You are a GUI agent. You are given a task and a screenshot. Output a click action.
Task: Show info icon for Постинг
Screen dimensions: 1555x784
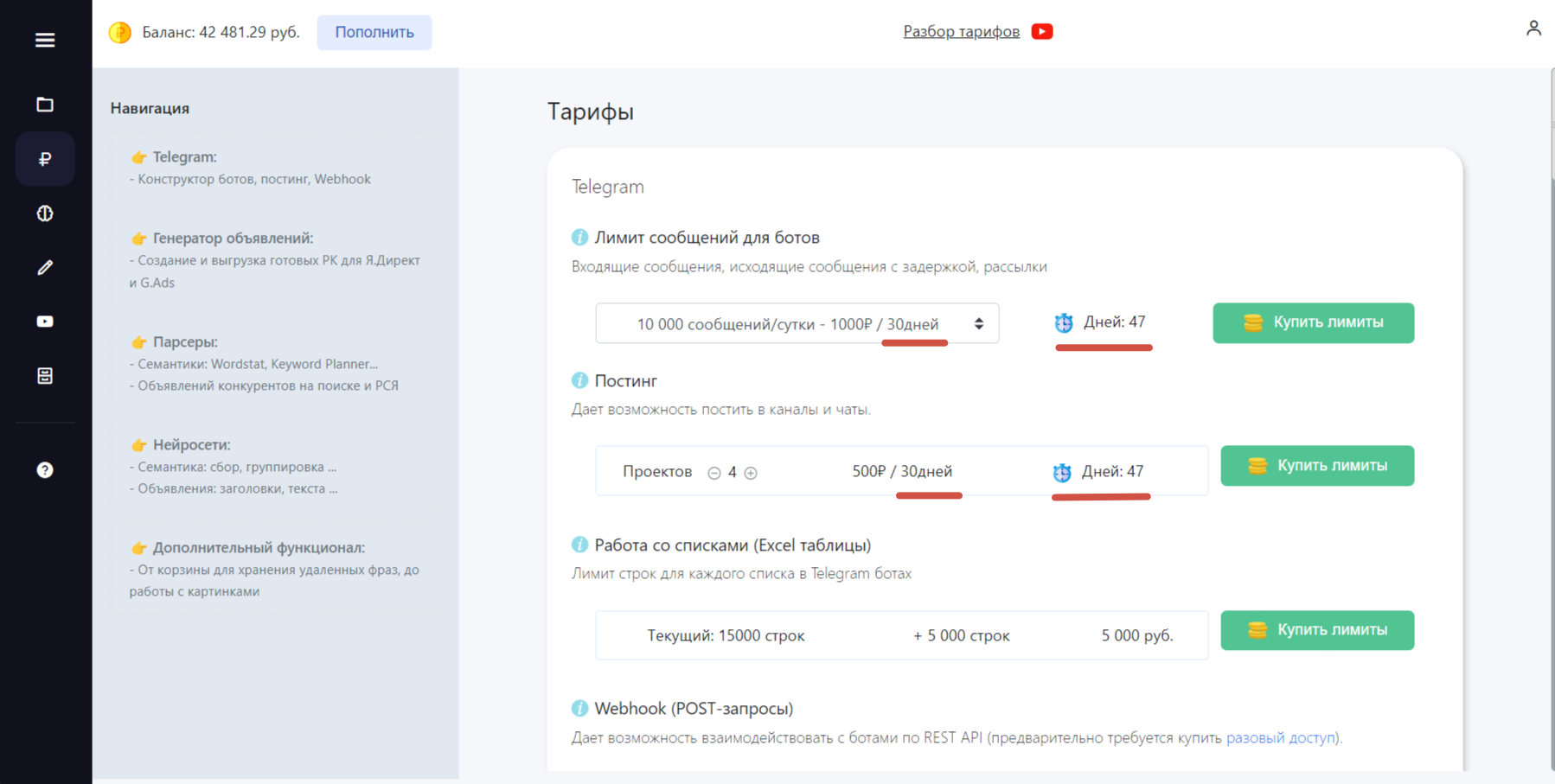pyautogui.click(x=579, y=380)
